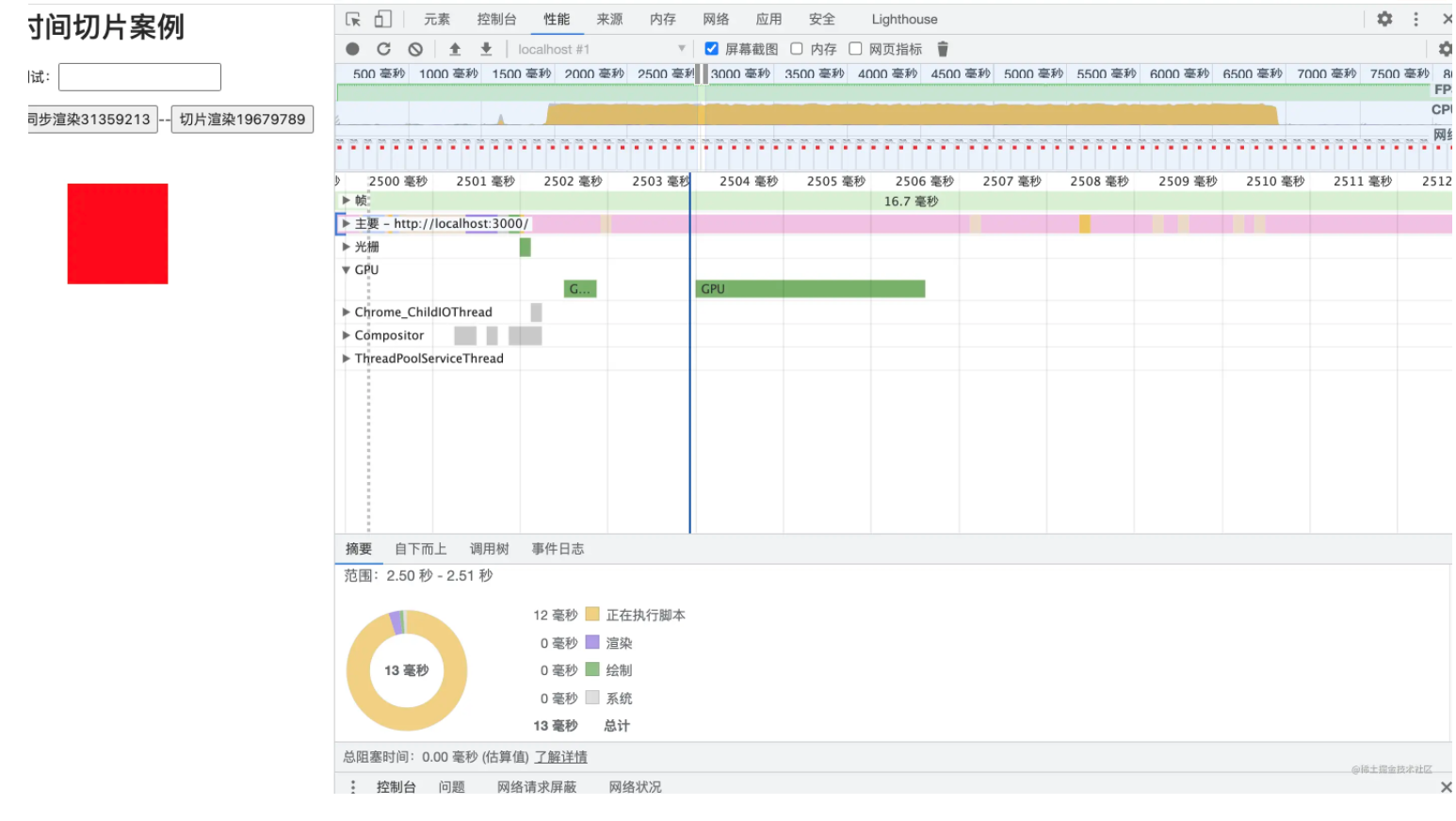
Task: Enable the 内存 checkbox
Action: tap(797, 49)
